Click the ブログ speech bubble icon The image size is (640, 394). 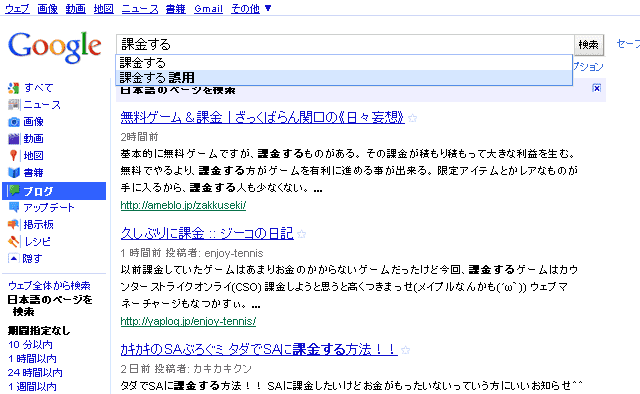point(14,190)
